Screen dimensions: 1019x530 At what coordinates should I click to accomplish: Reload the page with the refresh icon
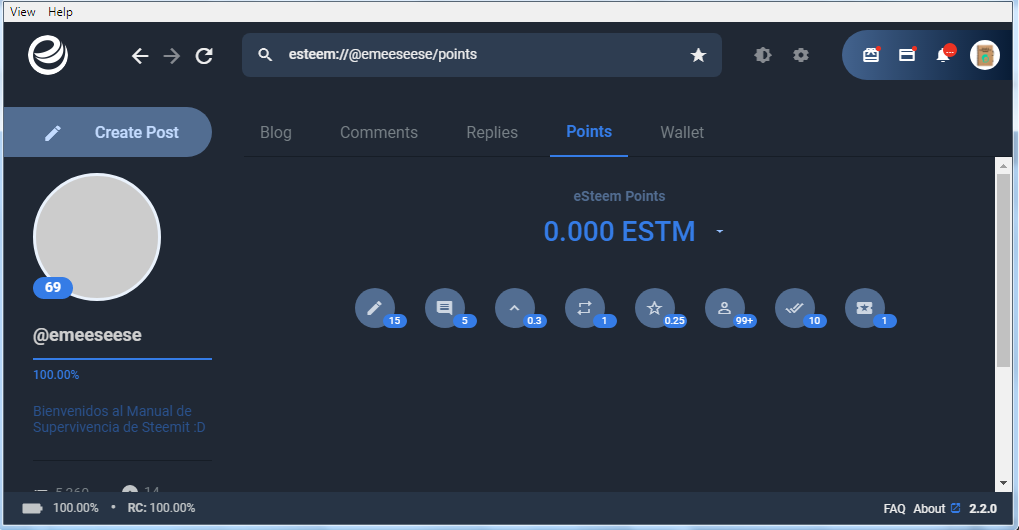(x=204, y=56)
